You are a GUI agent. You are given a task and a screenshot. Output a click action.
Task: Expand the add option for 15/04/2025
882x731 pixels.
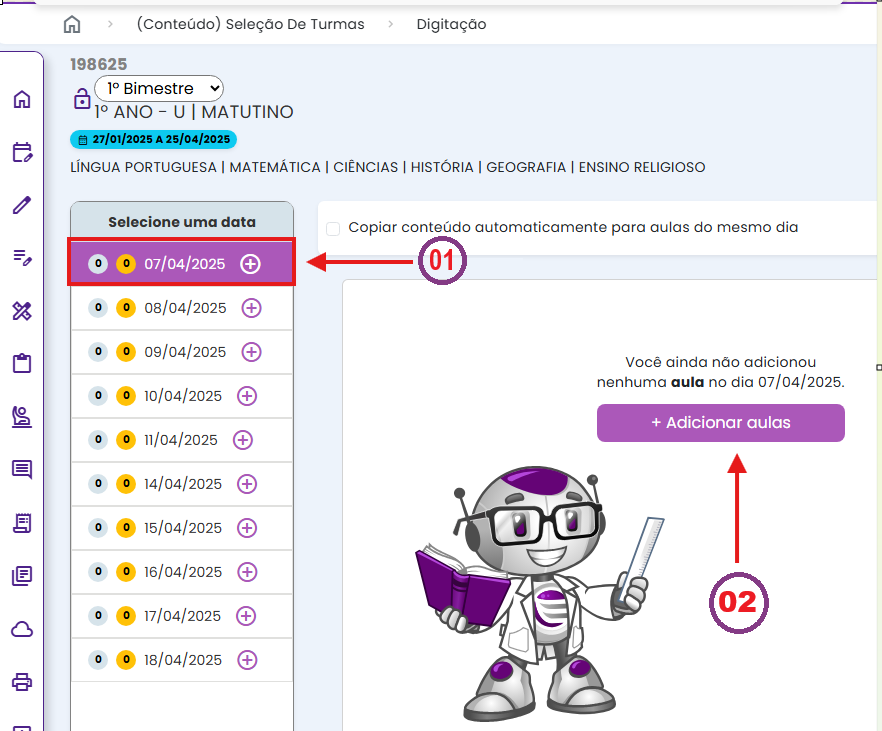pyautogui.click(x=247, y=528)
